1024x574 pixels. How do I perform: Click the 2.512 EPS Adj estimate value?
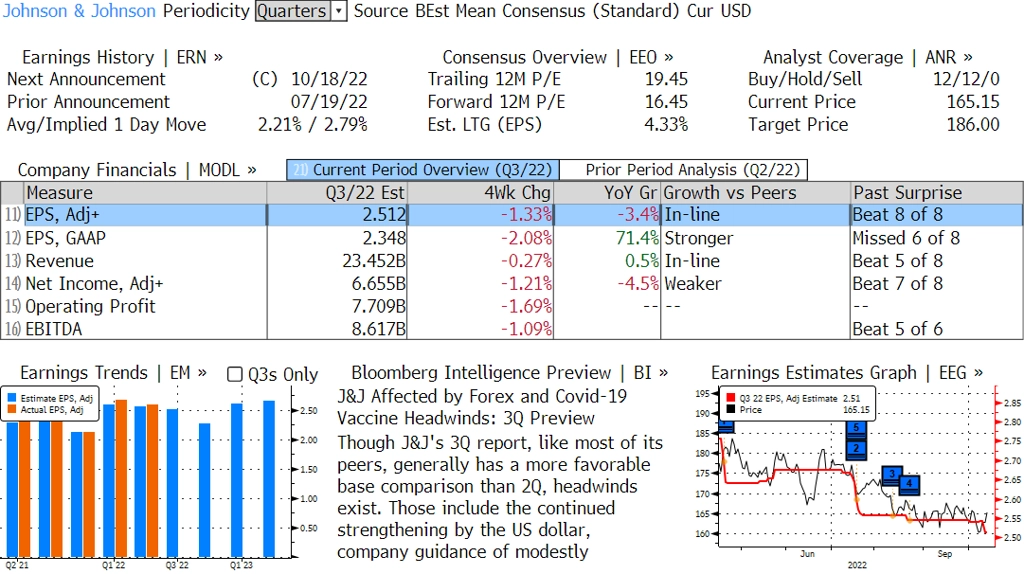click(x=385, y=215)
